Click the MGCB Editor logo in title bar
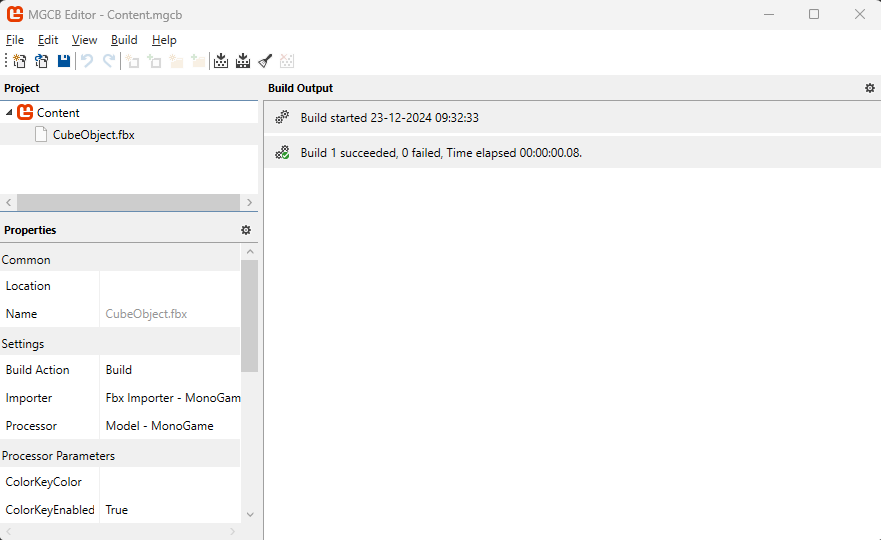 pos(15,15)
